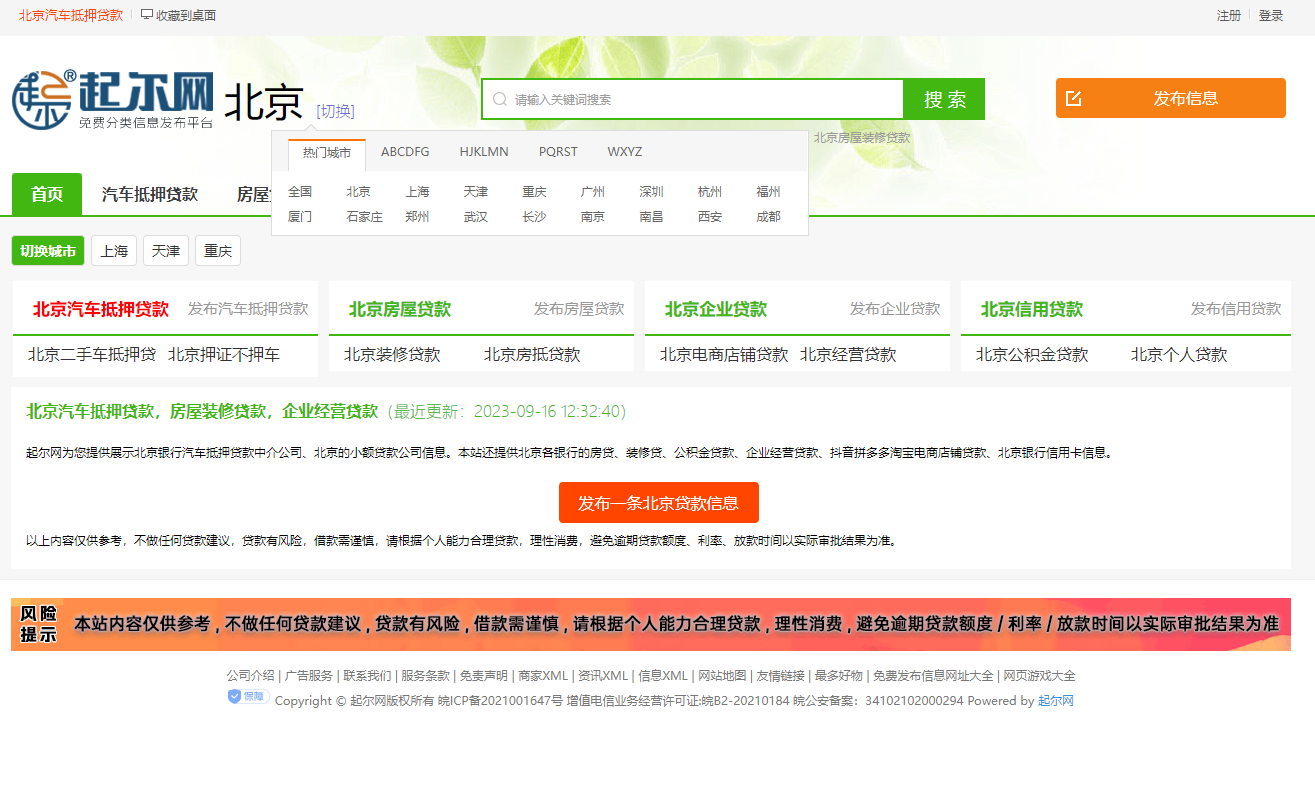This screenshot has height=812, width=1315.
Task: Open 汽车抵押贷款 in navigation bar
Action: (x=150, y=194)
